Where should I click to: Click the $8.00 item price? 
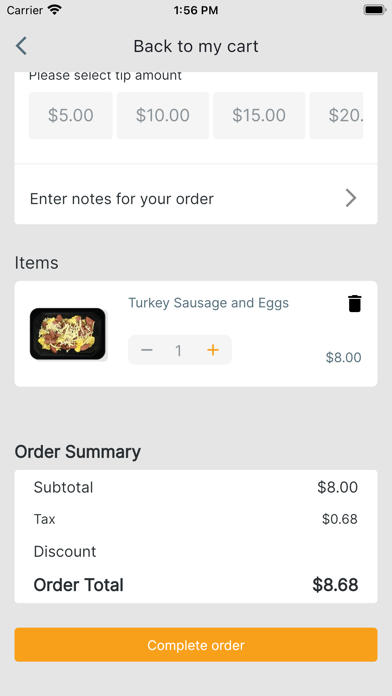click(344, 357)
